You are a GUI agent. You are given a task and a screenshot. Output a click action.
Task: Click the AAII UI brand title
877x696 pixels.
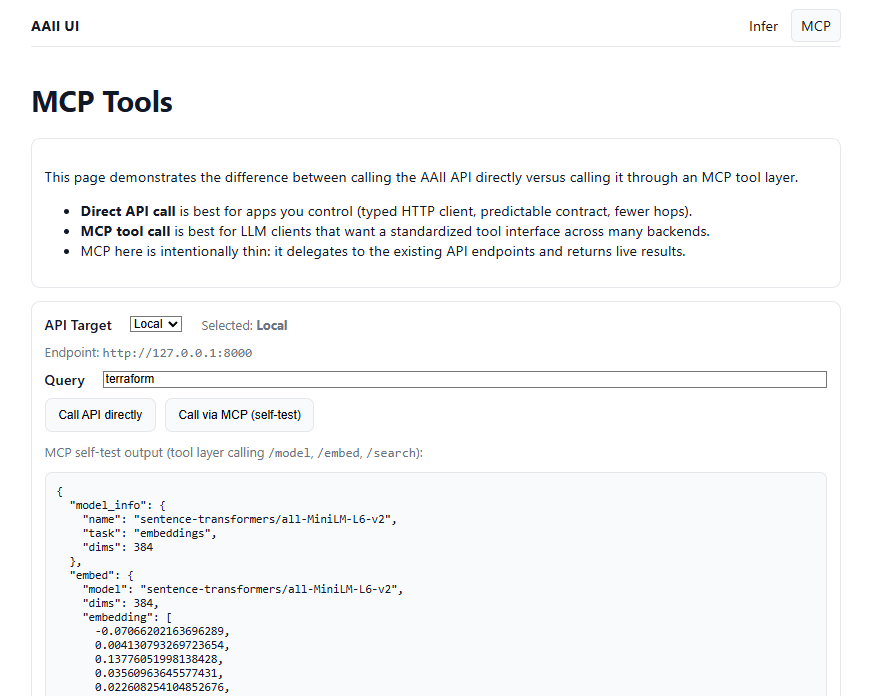coord(55,26)
